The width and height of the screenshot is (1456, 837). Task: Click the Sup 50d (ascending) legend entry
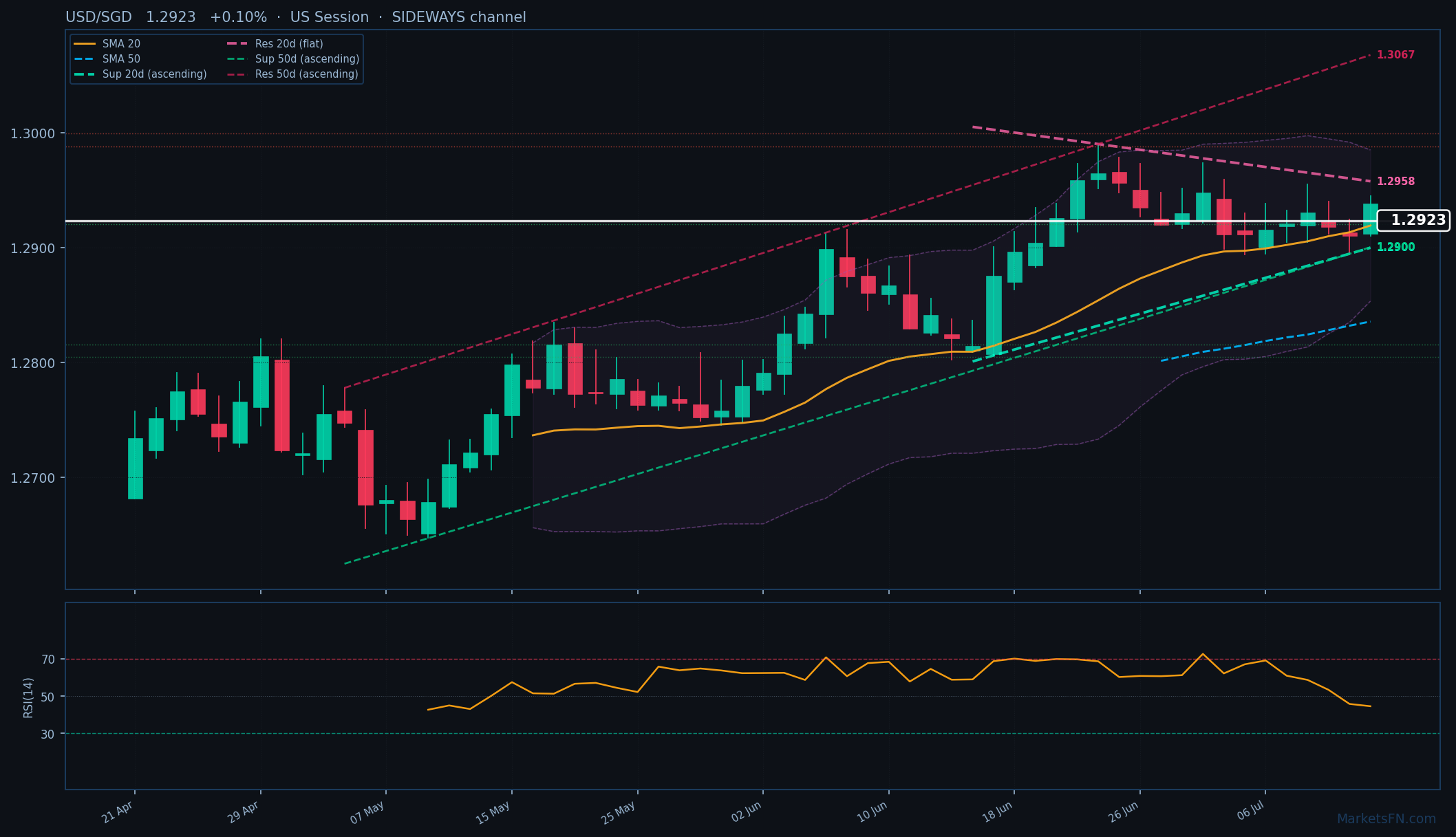pyautogui.click(x=293, y=59)
